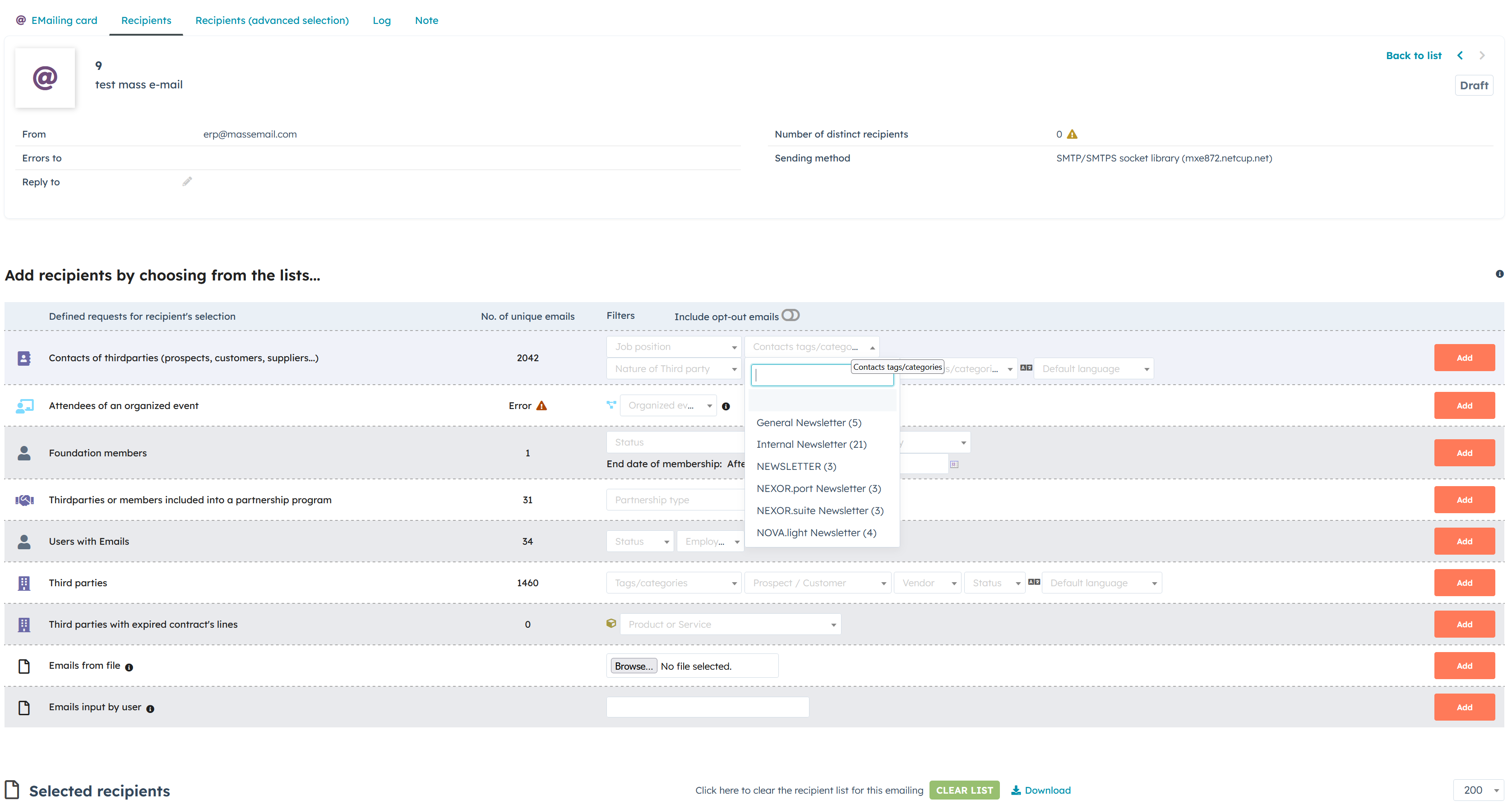Click the Emails input by user info icon

click(150, 709)
